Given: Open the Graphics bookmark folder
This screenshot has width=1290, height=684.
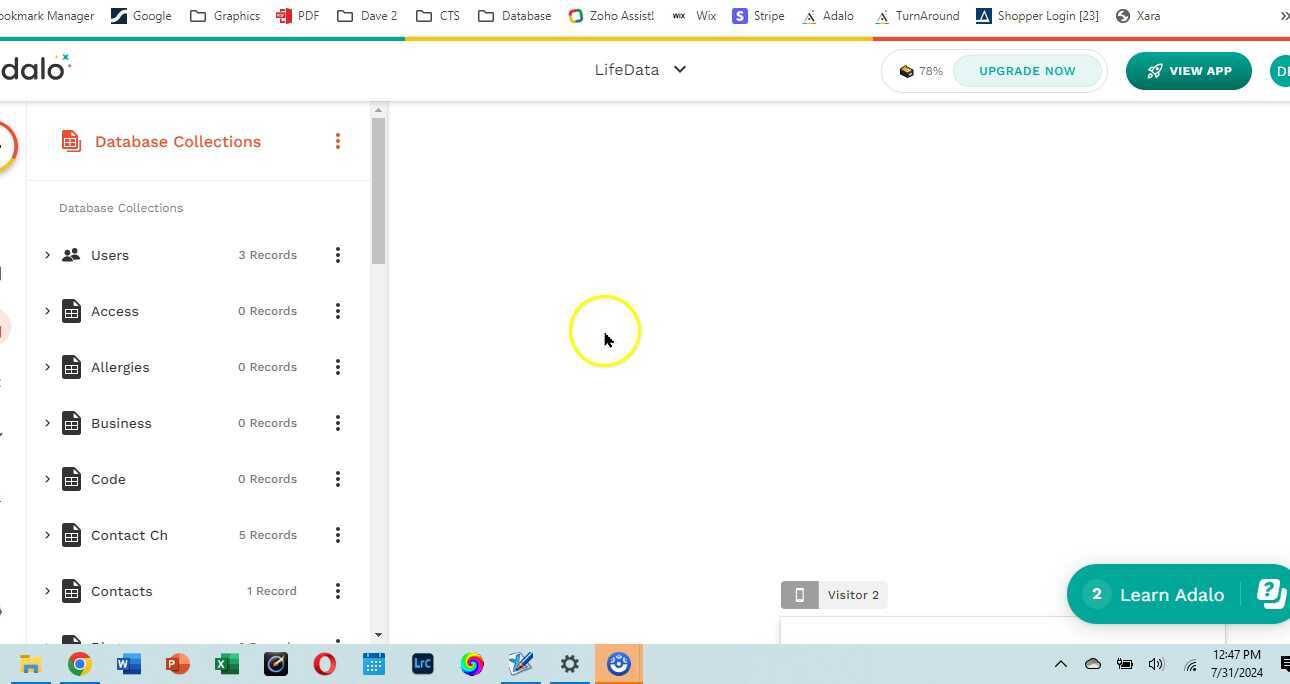Looking at the screenshot, I should (x=225, y=16).
